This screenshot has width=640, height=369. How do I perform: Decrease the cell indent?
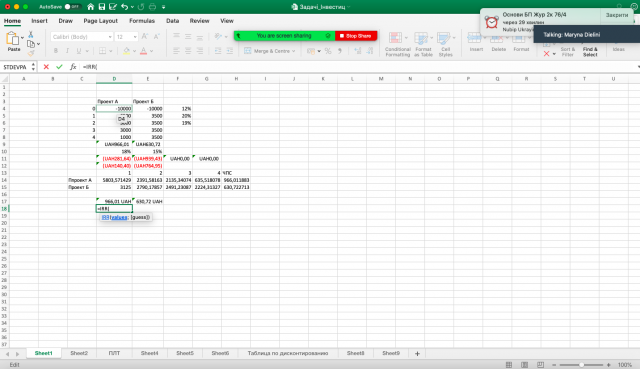tap(218, 51)
